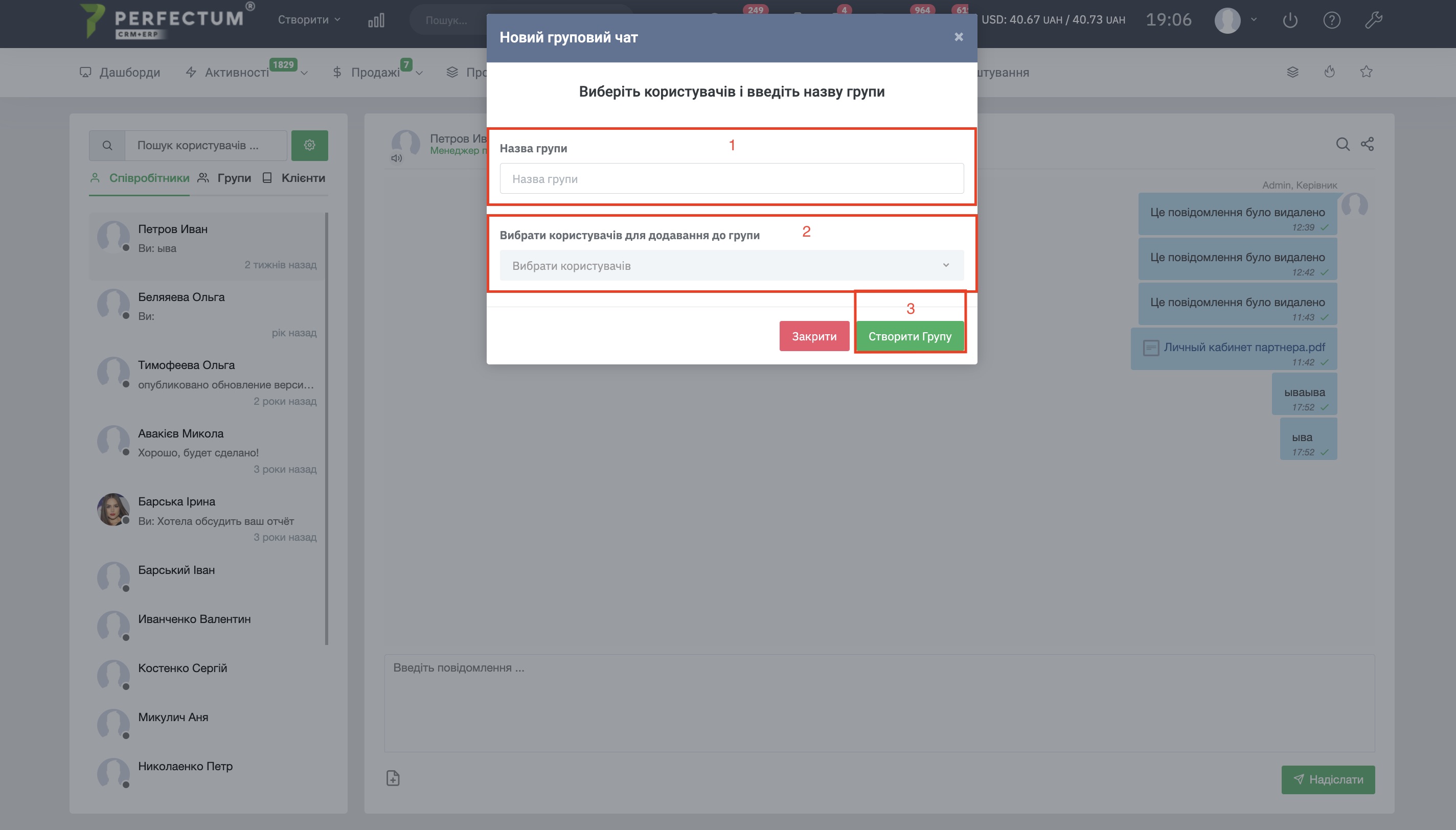Close the Новий груповий чат dialog
The height and width of the screenshot is (830, 1456).
coord(959,37)
